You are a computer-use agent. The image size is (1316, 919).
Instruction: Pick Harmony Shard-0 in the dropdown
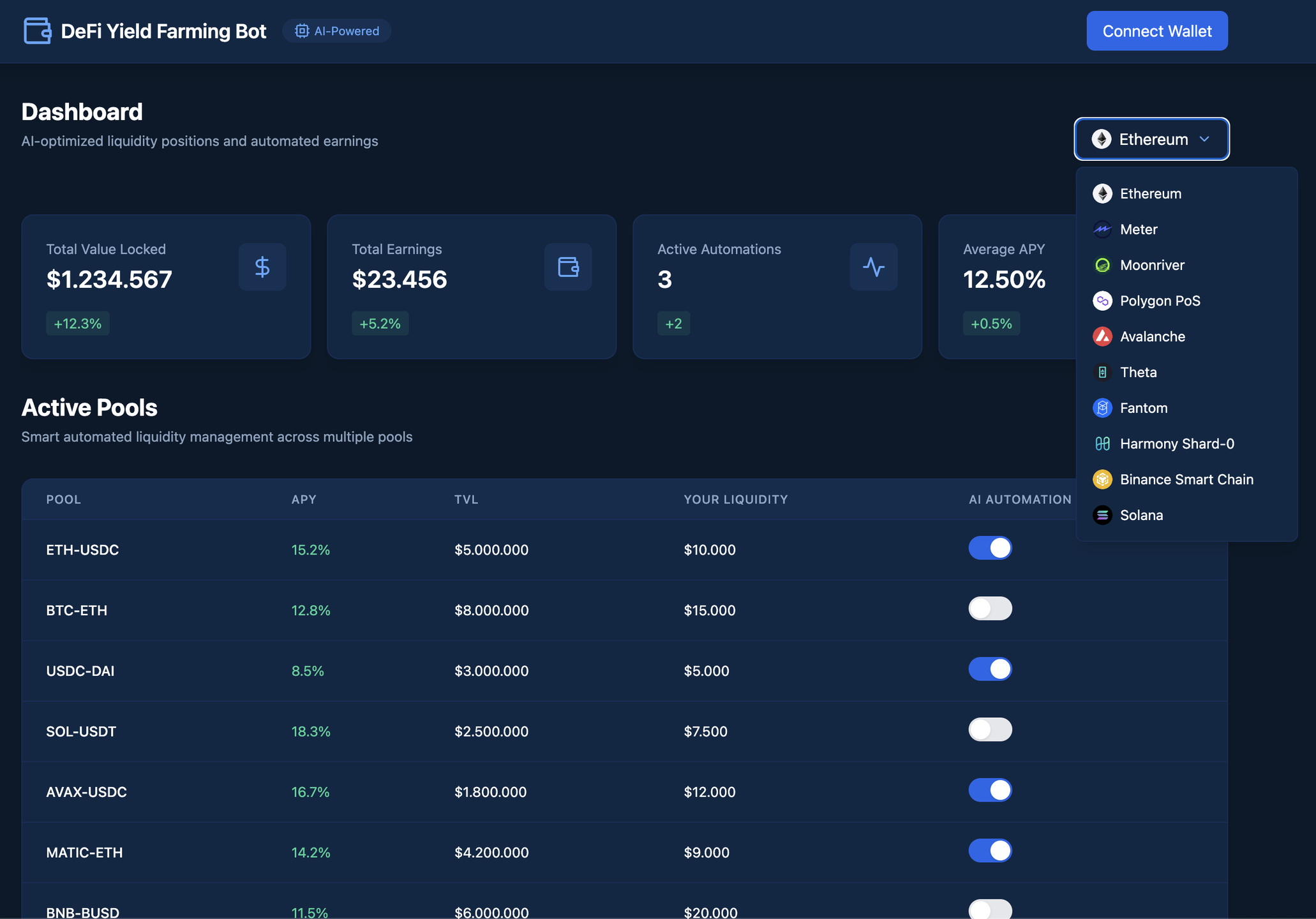click(1176, 444)
